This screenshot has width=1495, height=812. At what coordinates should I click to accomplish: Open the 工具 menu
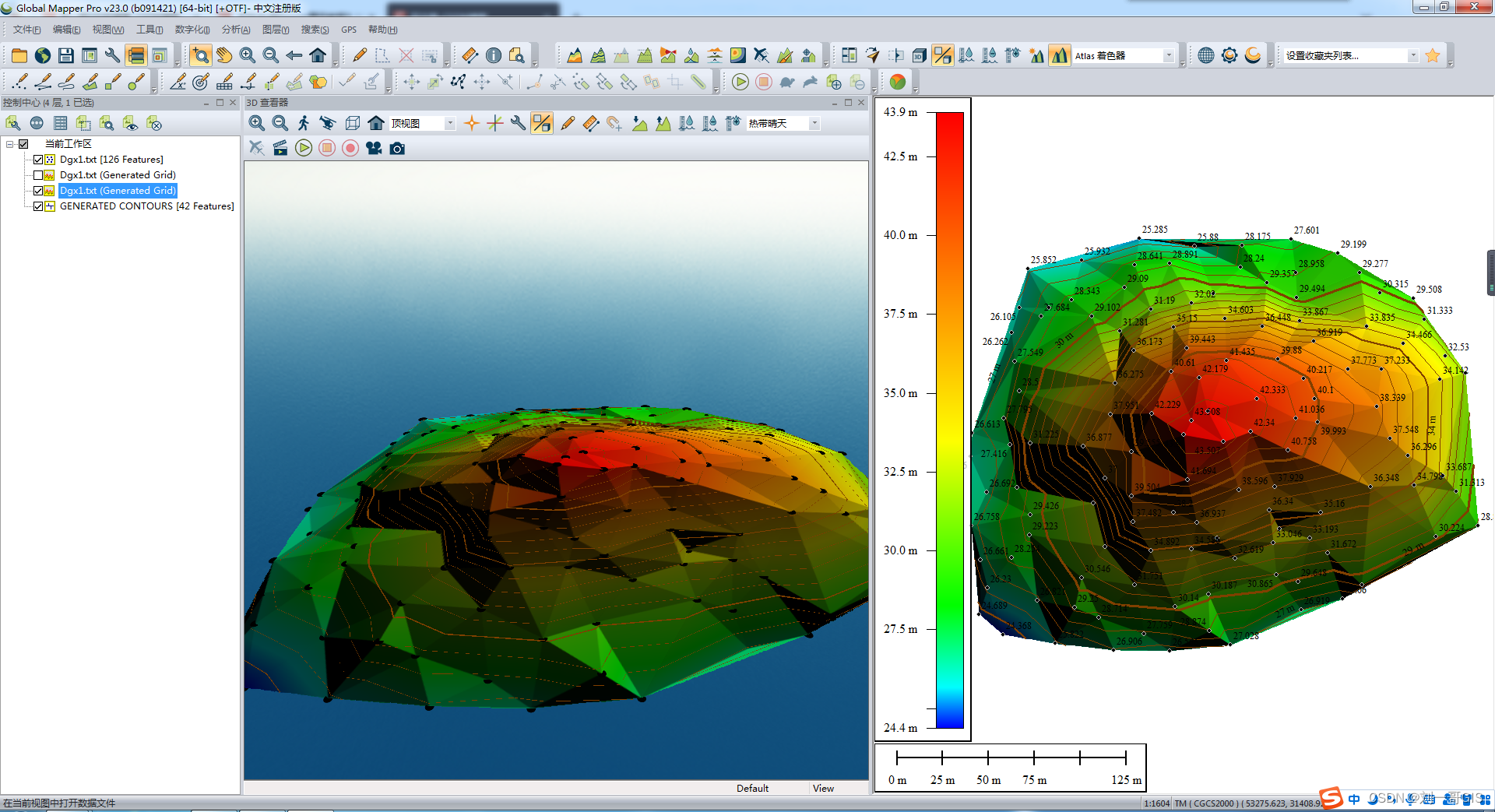click(149, 30)
